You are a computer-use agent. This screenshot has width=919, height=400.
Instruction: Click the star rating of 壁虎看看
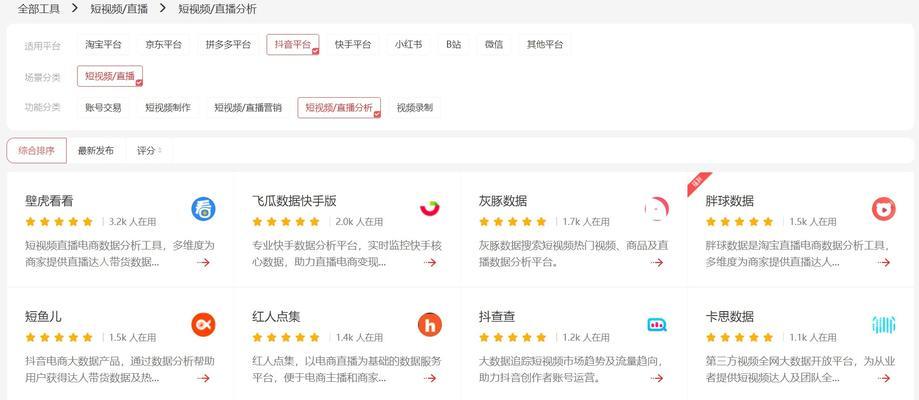[x=59, y=222]
